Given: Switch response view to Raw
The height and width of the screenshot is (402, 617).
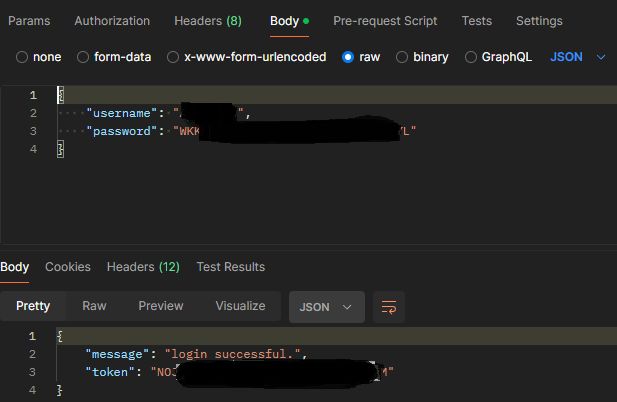Looking at the screenshot, I should 94,306.
